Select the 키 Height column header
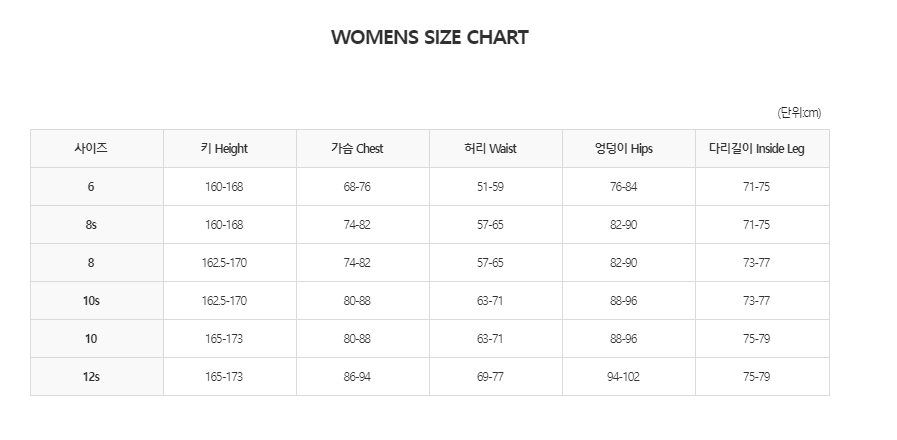Image resolution: width=897 pixels, height=440 pixels. [x=224, y=149]
